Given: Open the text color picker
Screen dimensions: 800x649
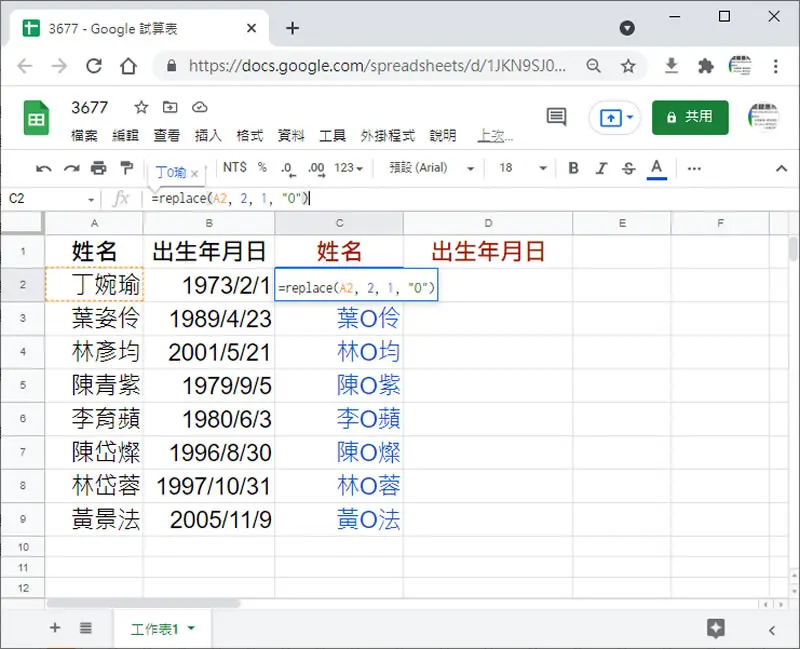Looking at the screenshot, I should 657,168.
